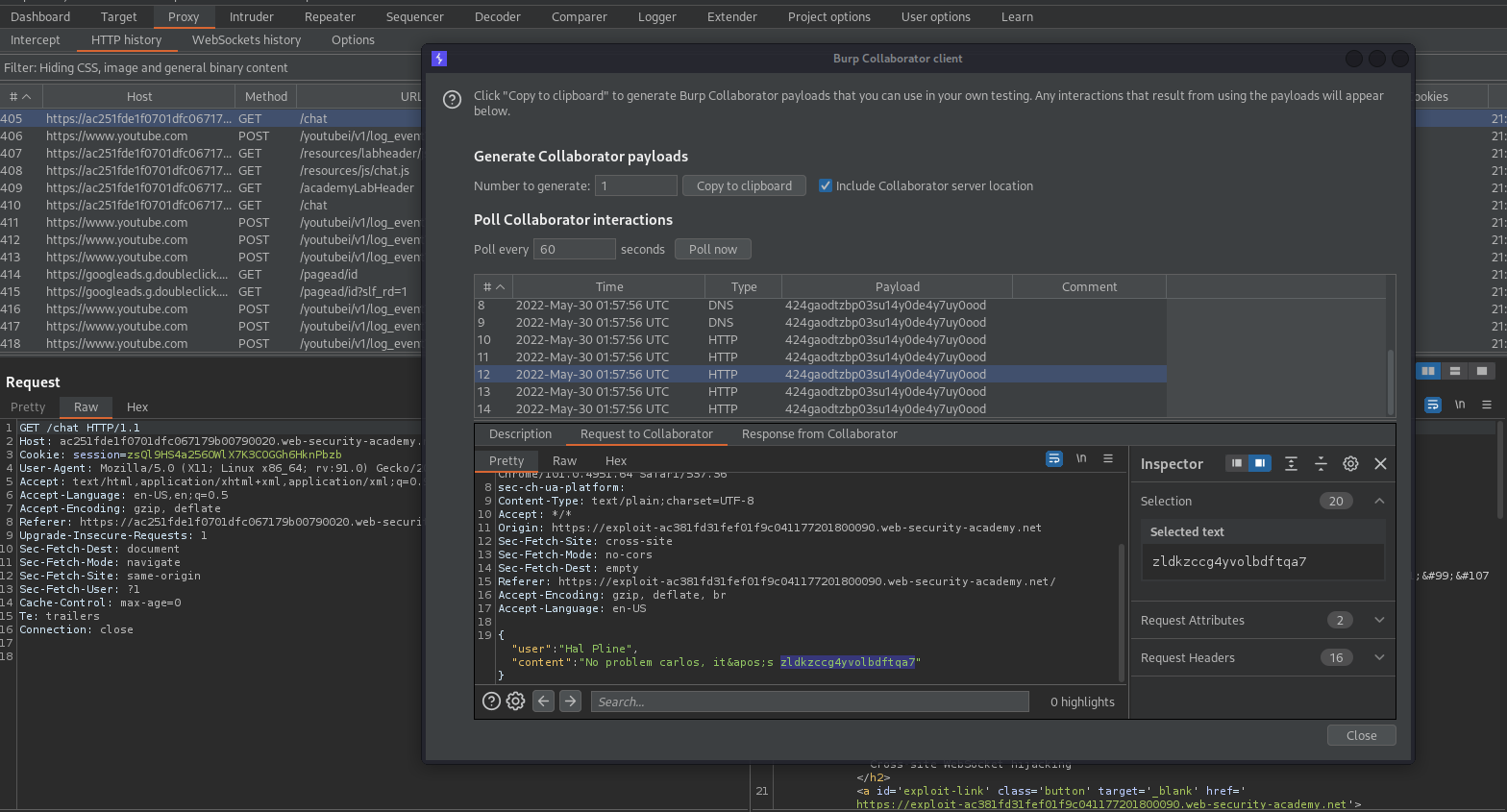Toggle word wrap in Collaborator request viewer
This screenshot has height=812, width=1507.
1054,459
